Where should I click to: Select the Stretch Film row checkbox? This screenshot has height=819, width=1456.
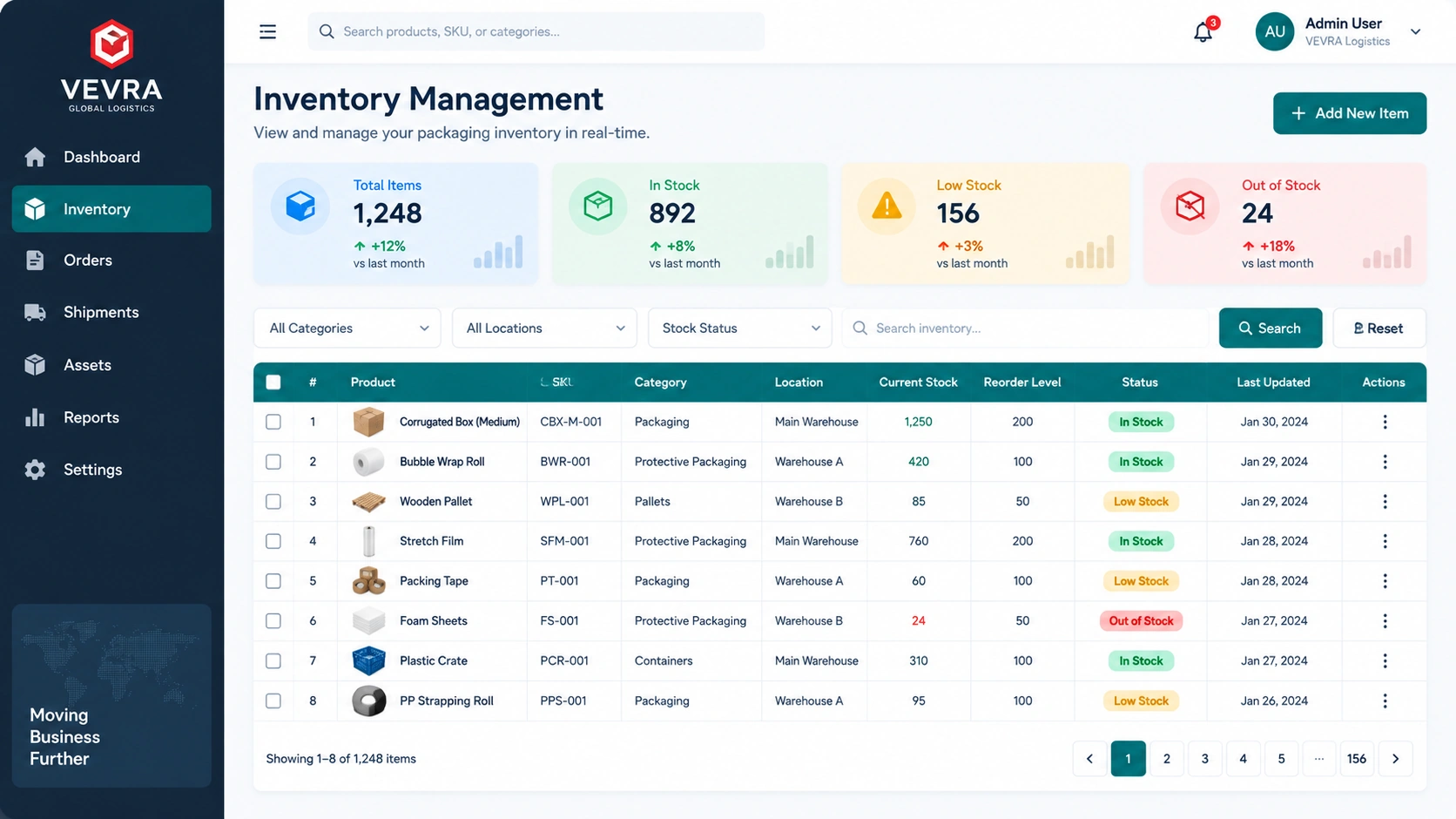(x=273, y=541)
